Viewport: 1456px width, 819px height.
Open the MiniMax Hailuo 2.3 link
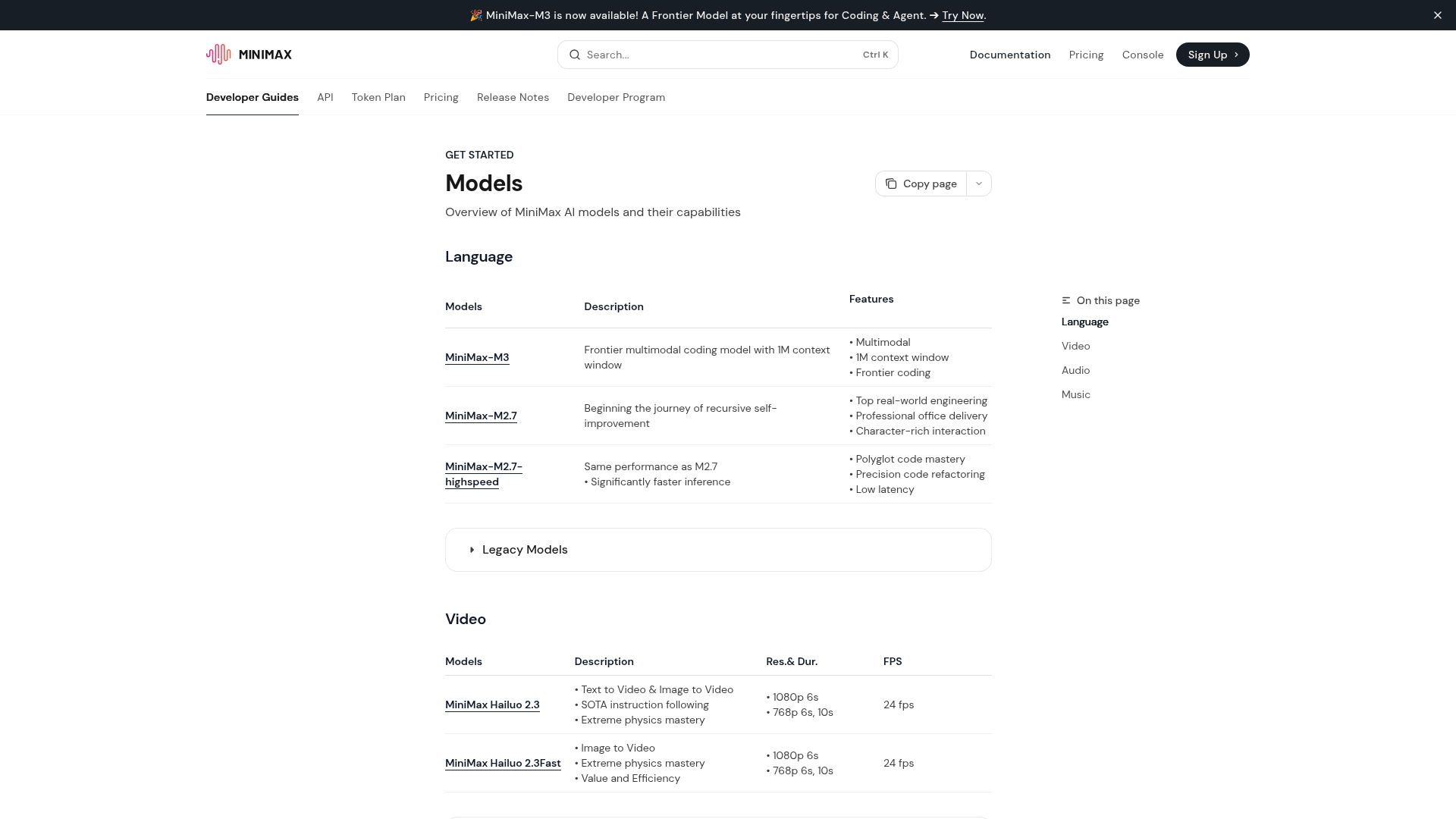point(492,704)
